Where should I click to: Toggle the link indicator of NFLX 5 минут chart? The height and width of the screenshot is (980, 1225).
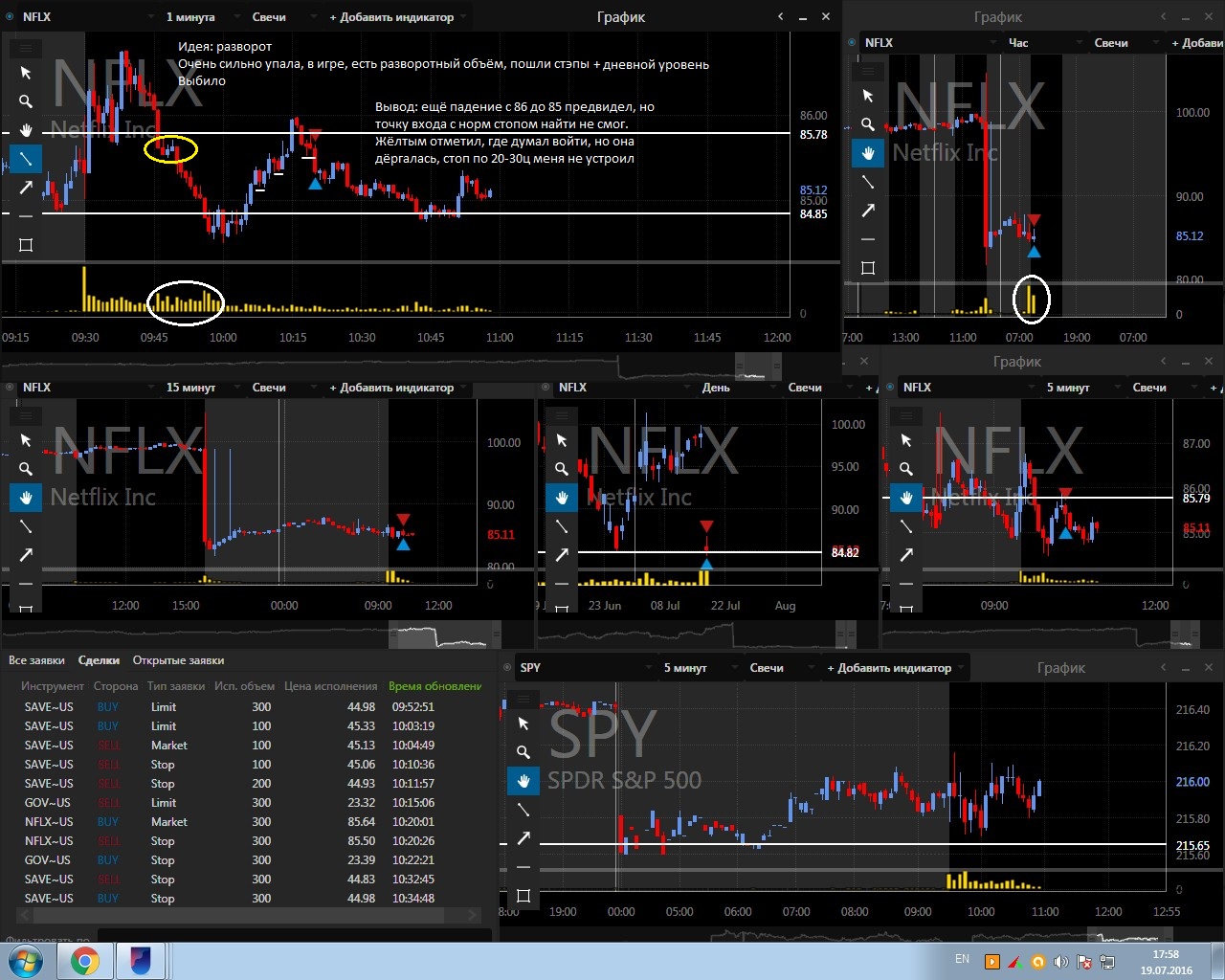(x=891, y=388)
